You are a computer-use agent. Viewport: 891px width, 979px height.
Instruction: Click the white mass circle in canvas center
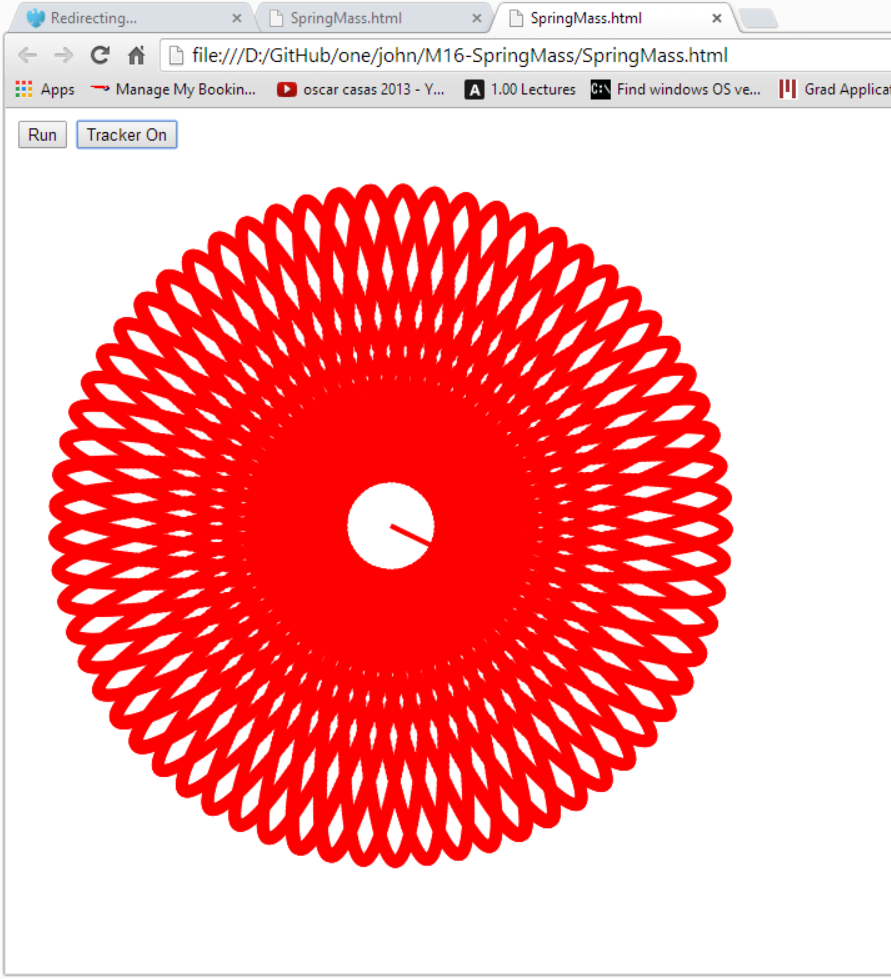click(x=391, y=526)
